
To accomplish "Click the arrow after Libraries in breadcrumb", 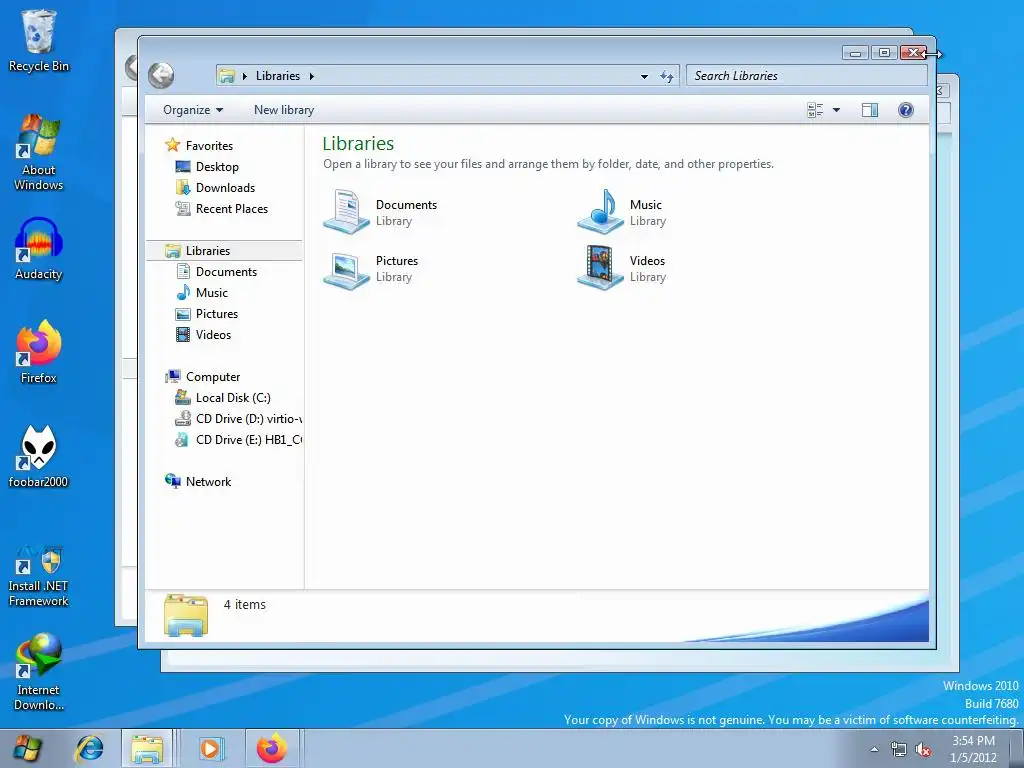I will pyautogui.click(x=312, y=76).
